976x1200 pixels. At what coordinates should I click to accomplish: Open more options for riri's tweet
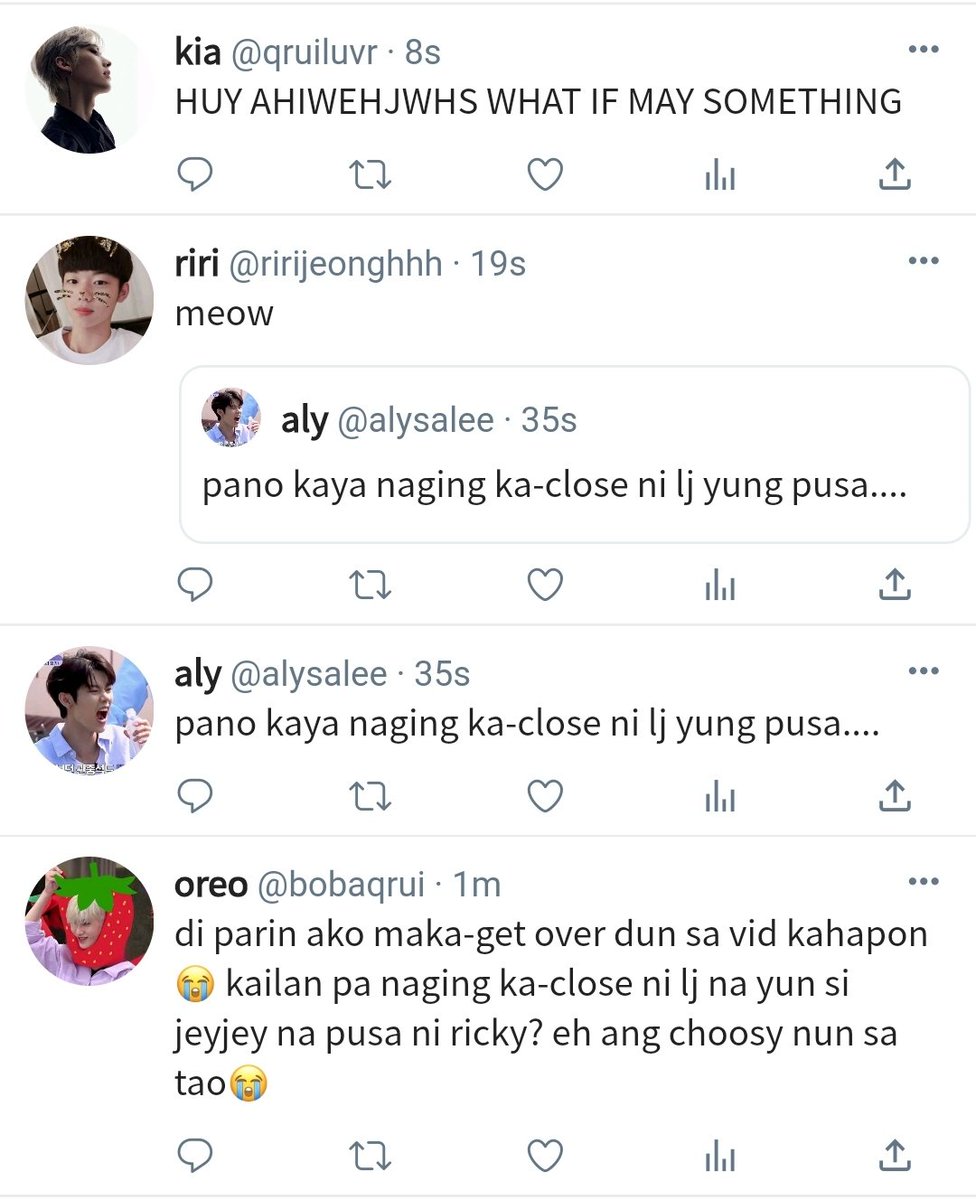(x=923, y=261)
